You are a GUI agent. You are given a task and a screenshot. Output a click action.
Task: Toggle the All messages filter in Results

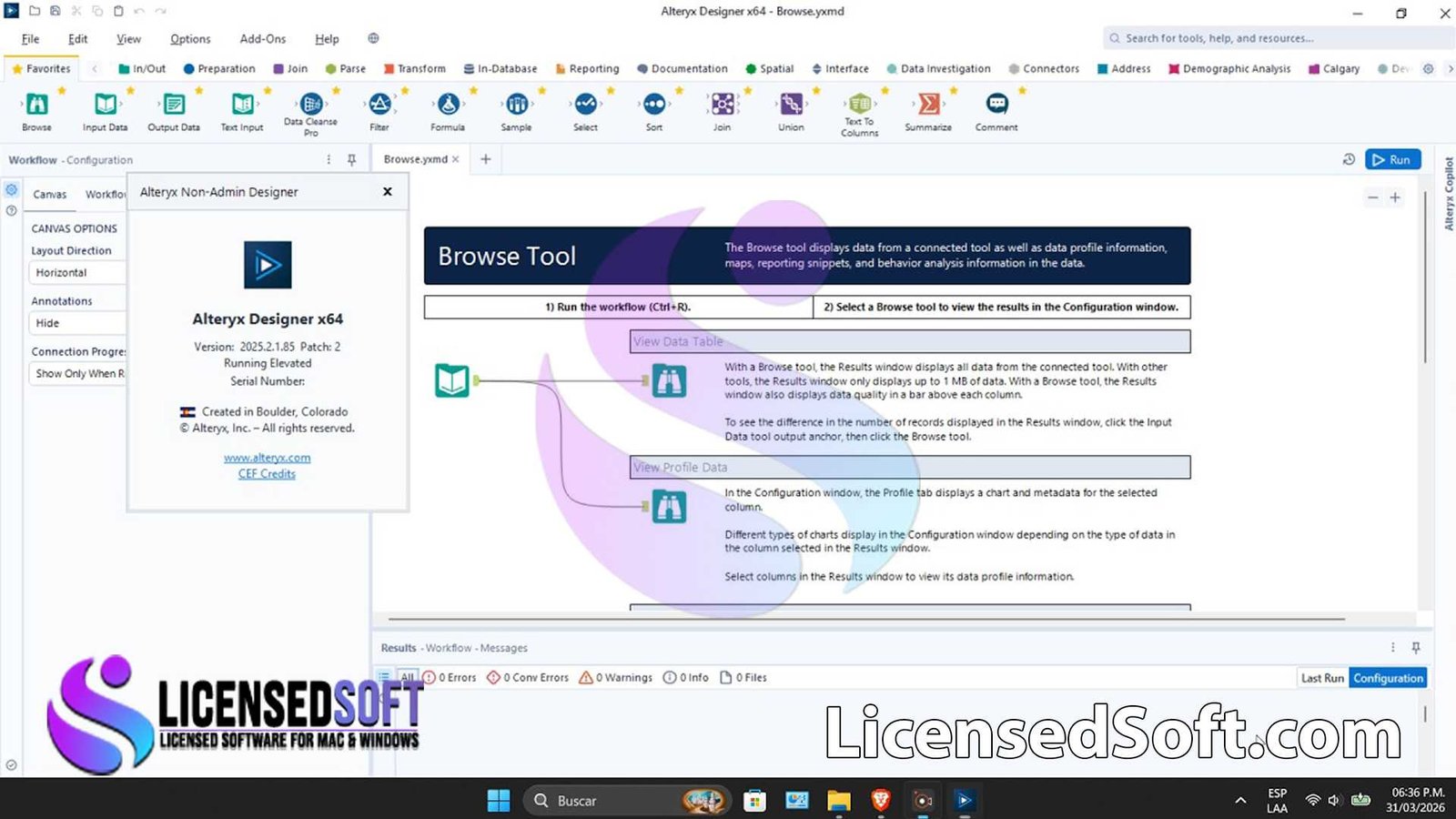point(408,677)
